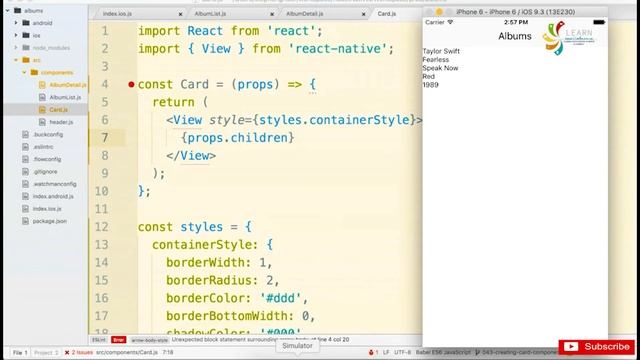Click the red Error badge in linter panel
The height and width of the screenshot is (360, 640).
118,340
